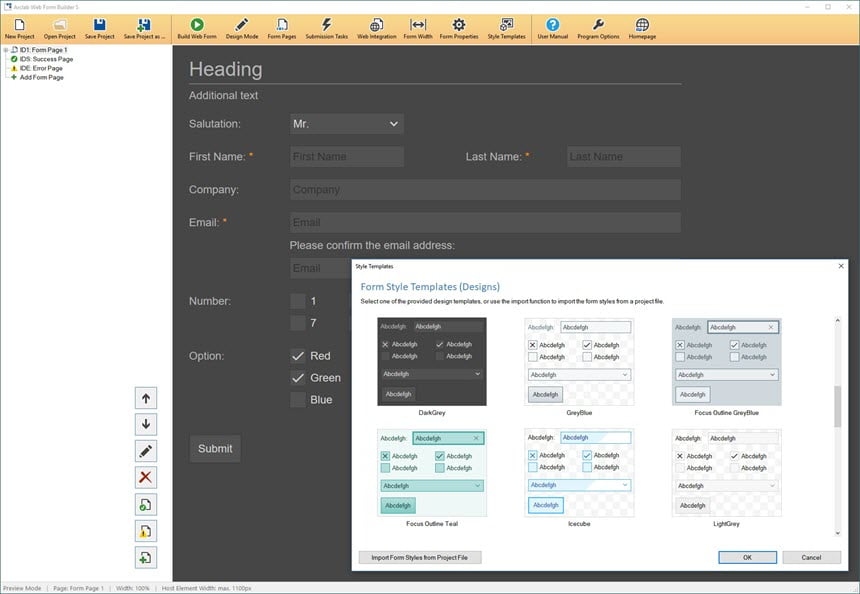Open Form Properties gear icon
The width and height of the screenshot is (860, 594).
(459, 29)
